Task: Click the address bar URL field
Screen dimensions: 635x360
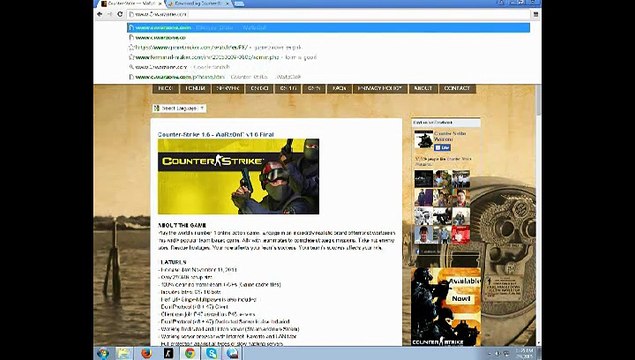Action: click(x=328, y=14)
